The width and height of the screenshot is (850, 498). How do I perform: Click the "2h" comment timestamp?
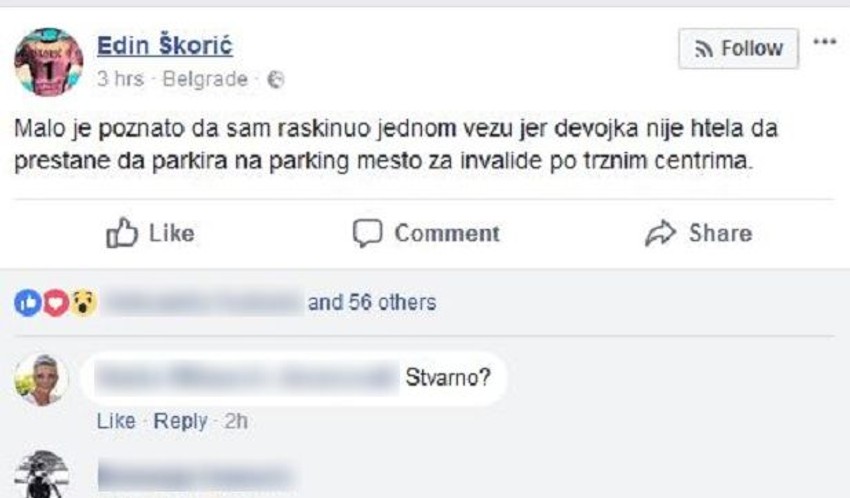[235, 421]
